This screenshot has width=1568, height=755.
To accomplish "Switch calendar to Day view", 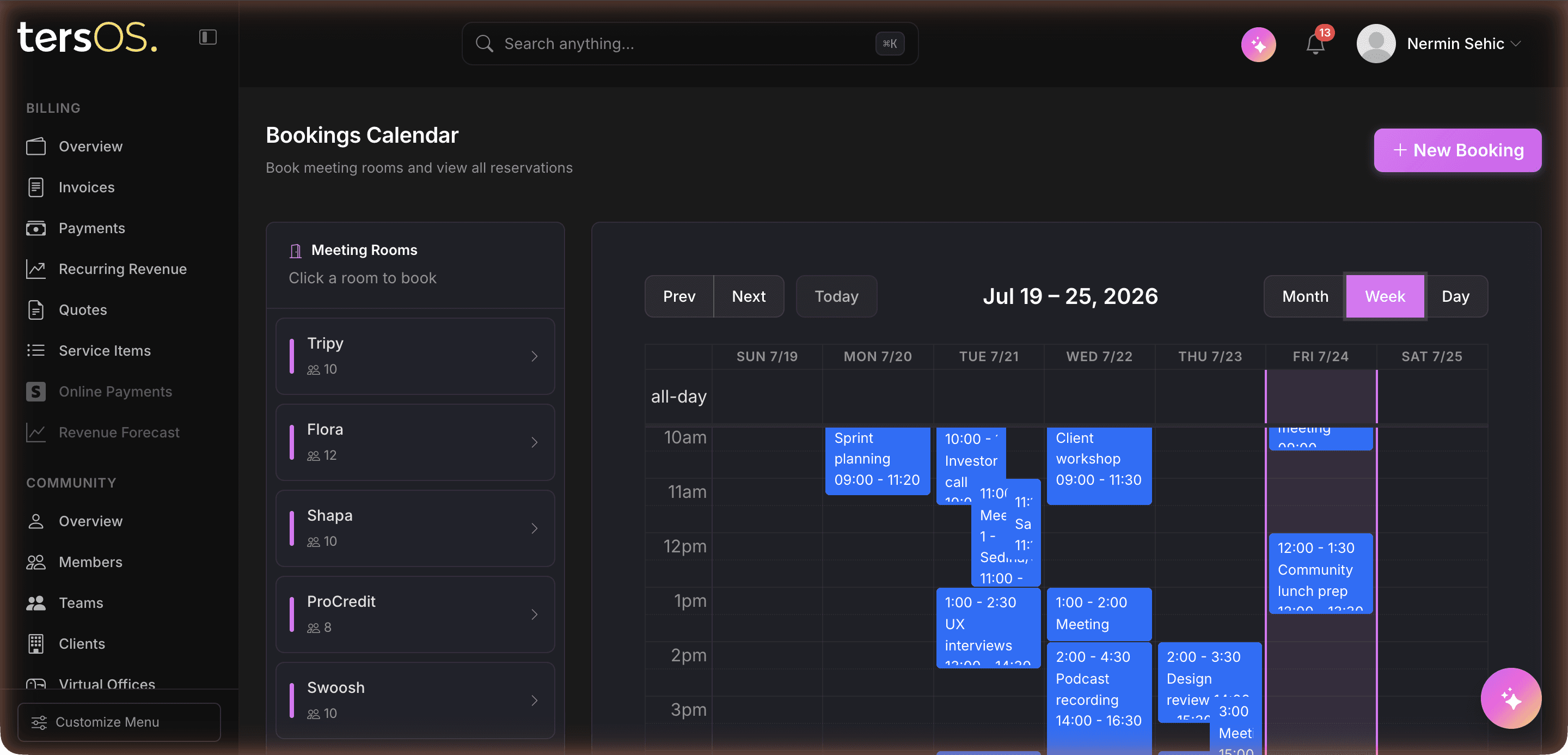I will 1455,296.
